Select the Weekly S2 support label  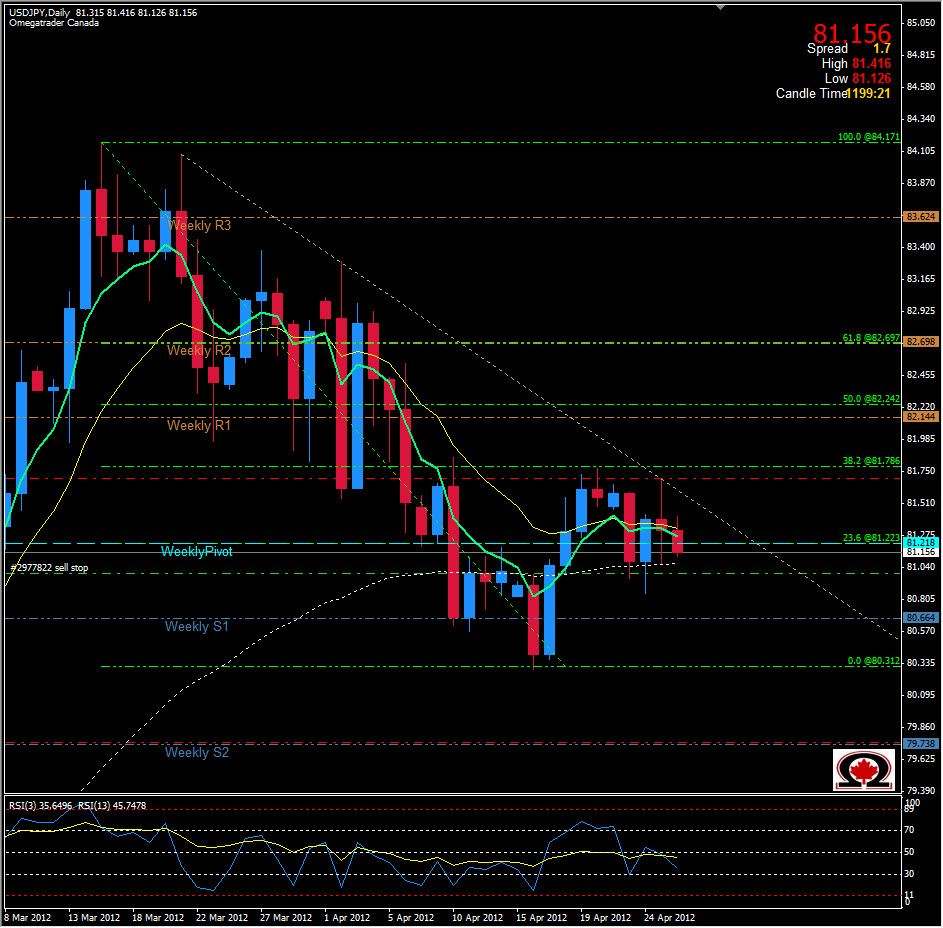(196, 752)
